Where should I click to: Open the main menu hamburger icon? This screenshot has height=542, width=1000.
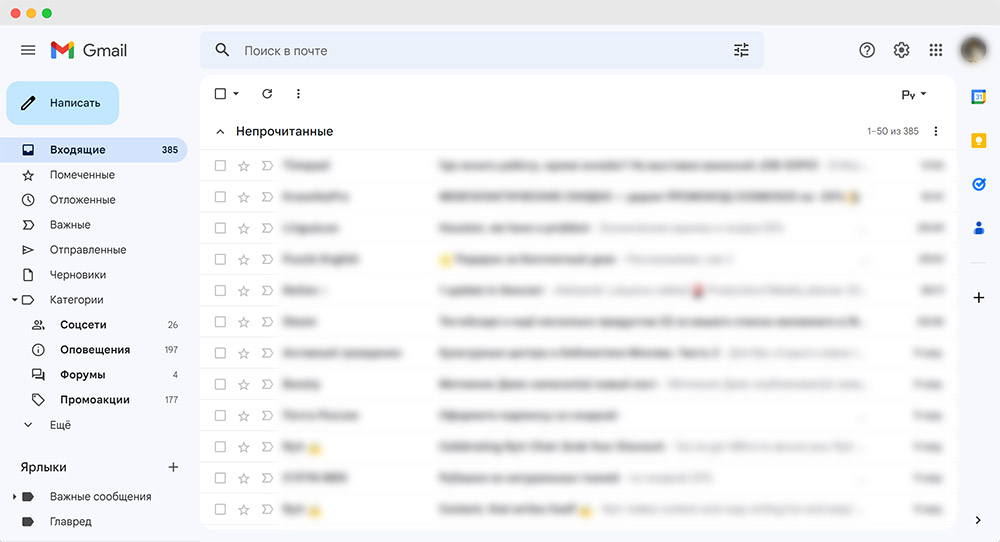pos(28,50)
